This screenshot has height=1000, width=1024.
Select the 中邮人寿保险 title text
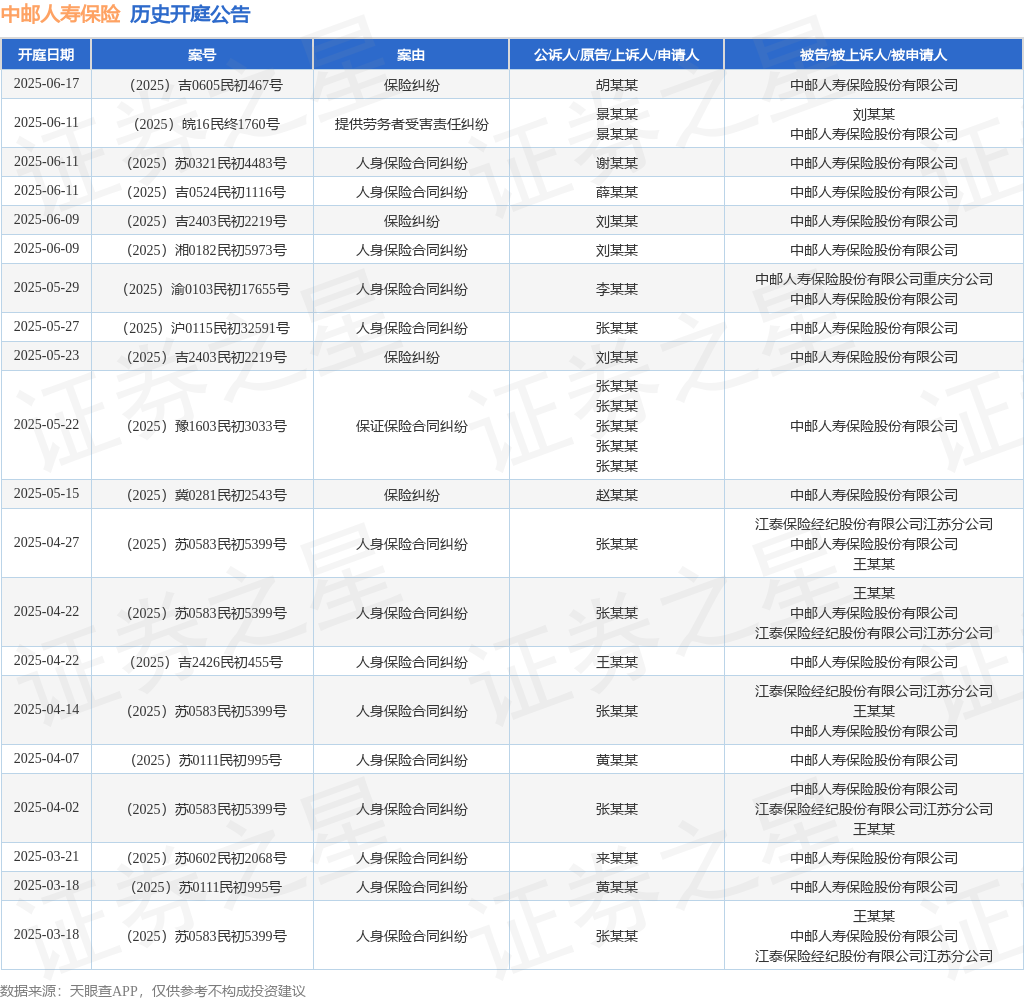point(61,14)
